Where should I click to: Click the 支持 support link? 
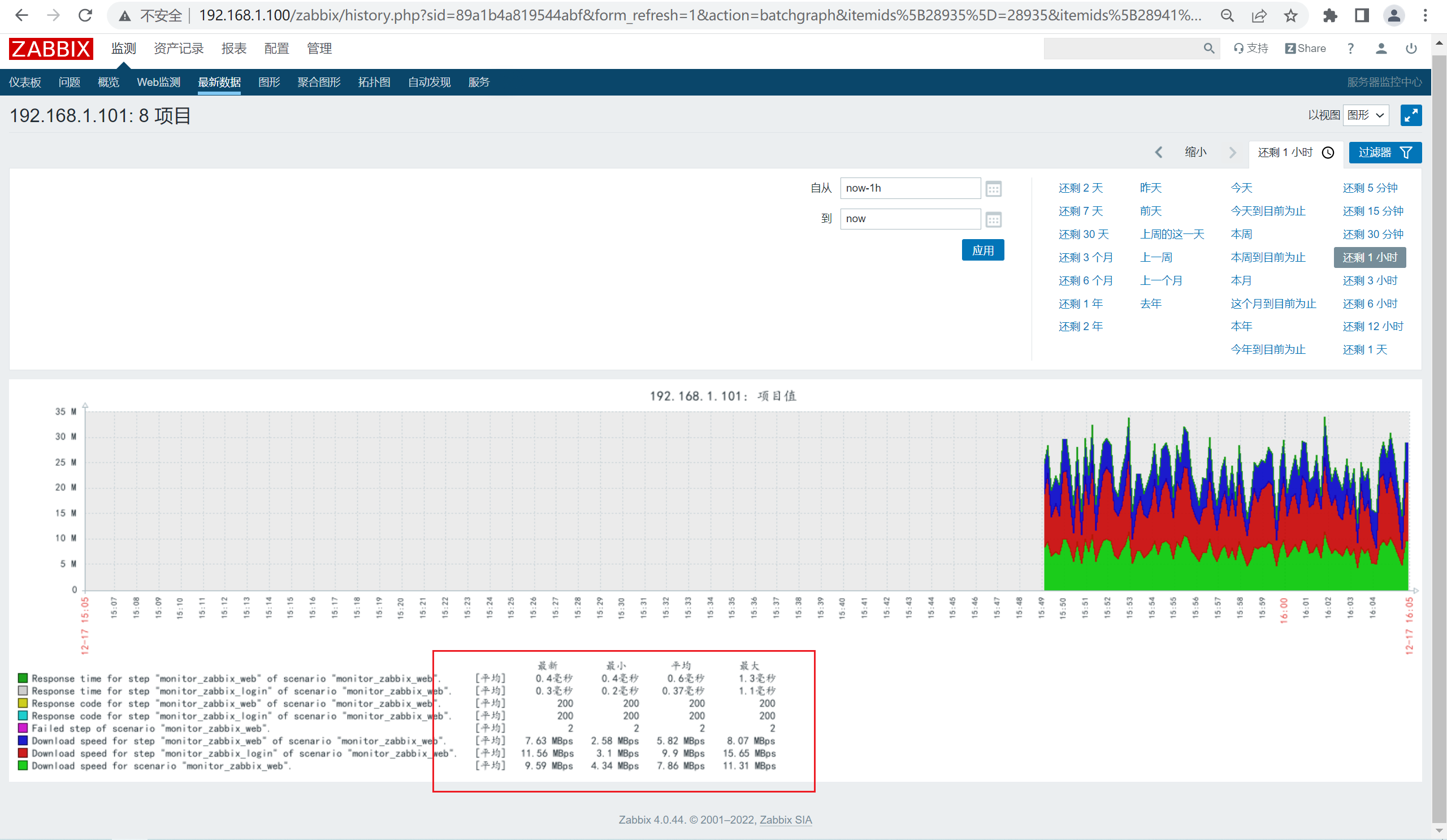tap(1251, 49)
